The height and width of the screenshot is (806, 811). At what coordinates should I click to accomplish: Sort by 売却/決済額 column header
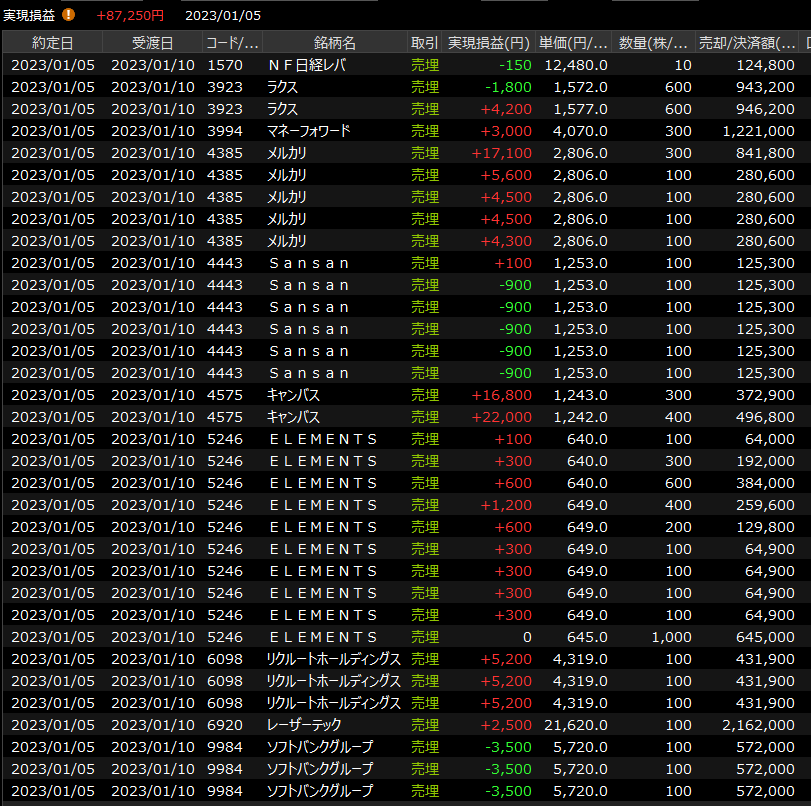click(748, 43)
